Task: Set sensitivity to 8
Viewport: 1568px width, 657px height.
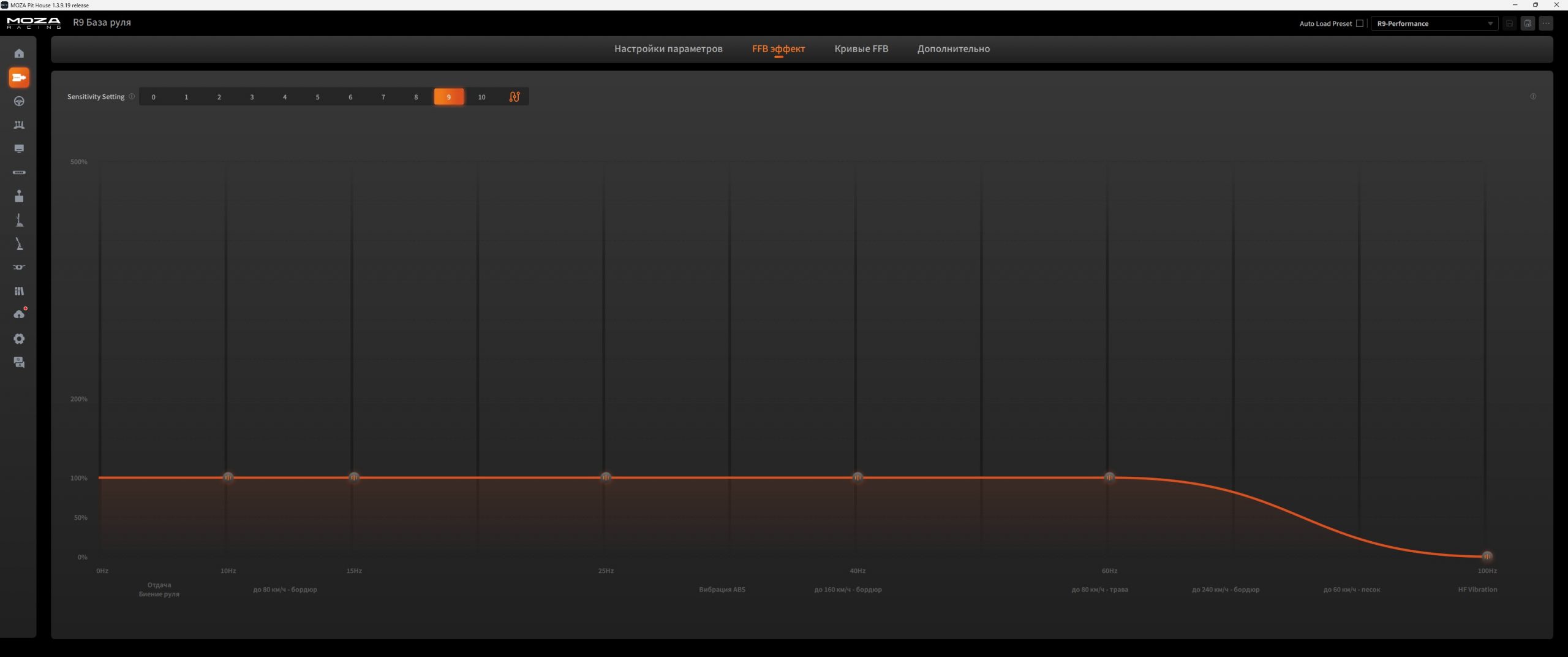Action: tap(416, 97)
